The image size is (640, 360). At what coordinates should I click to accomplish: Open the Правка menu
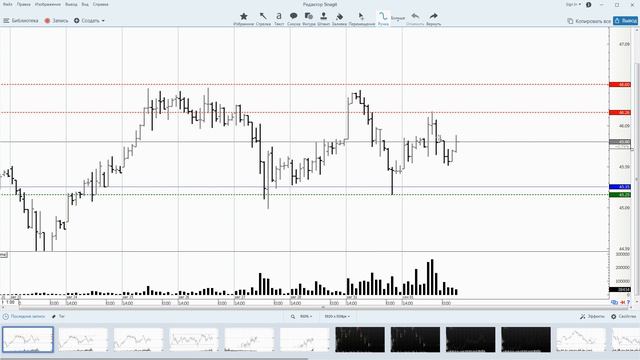coord(24,4)
